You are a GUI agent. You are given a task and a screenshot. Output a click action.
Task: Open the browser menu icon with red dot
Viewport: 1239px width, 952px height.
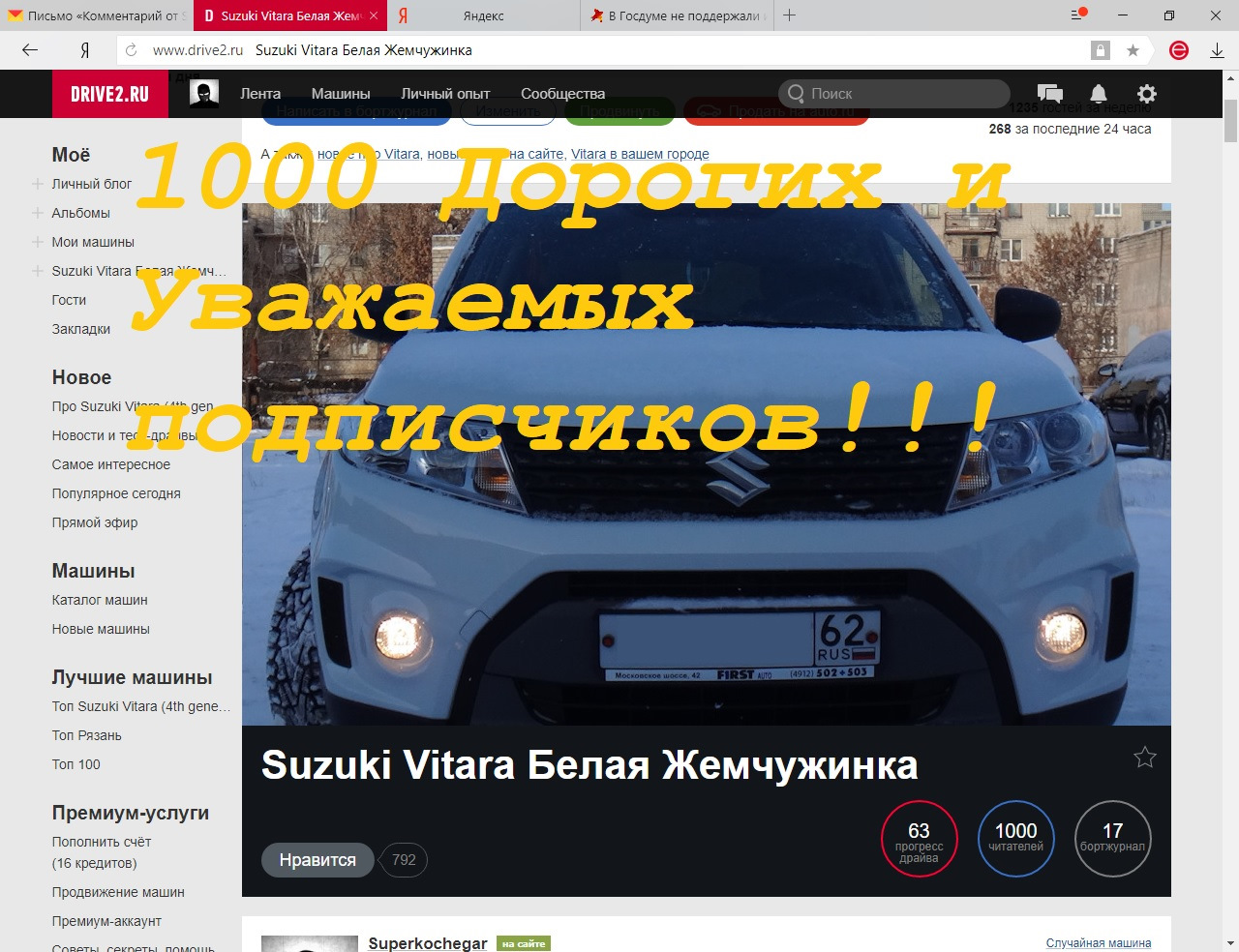click(x=1078, y=15)
